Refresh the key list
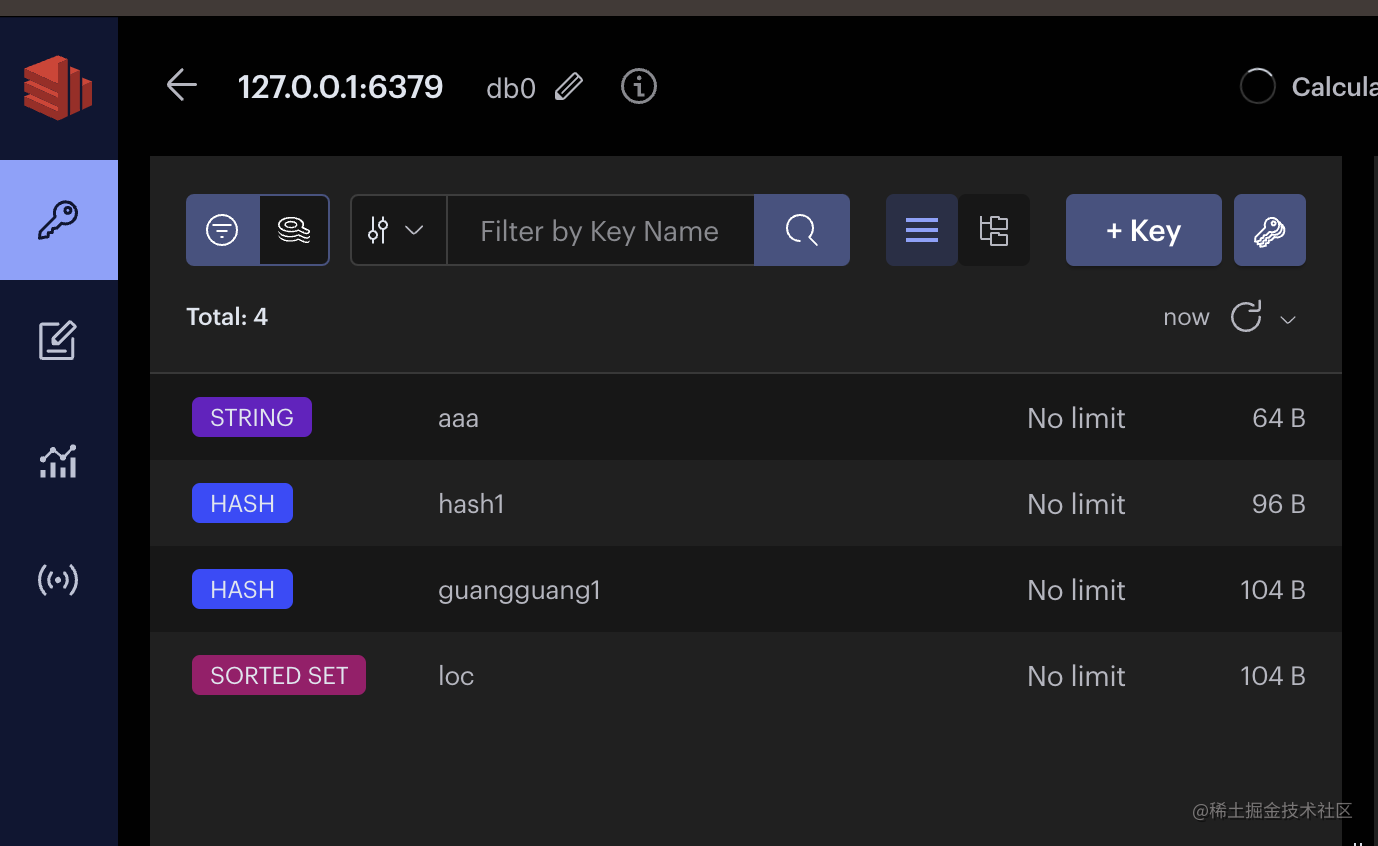1378x846 pixels. coord(1246,317)
